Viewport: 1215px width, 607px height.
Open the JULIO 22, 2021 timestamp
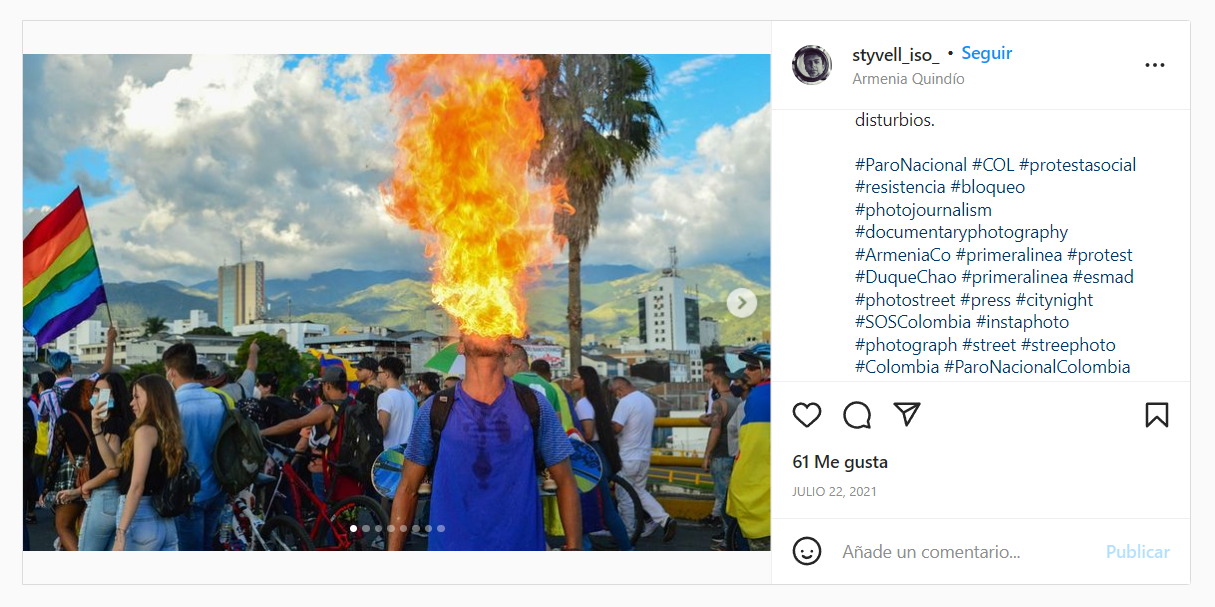click(834, 492)
